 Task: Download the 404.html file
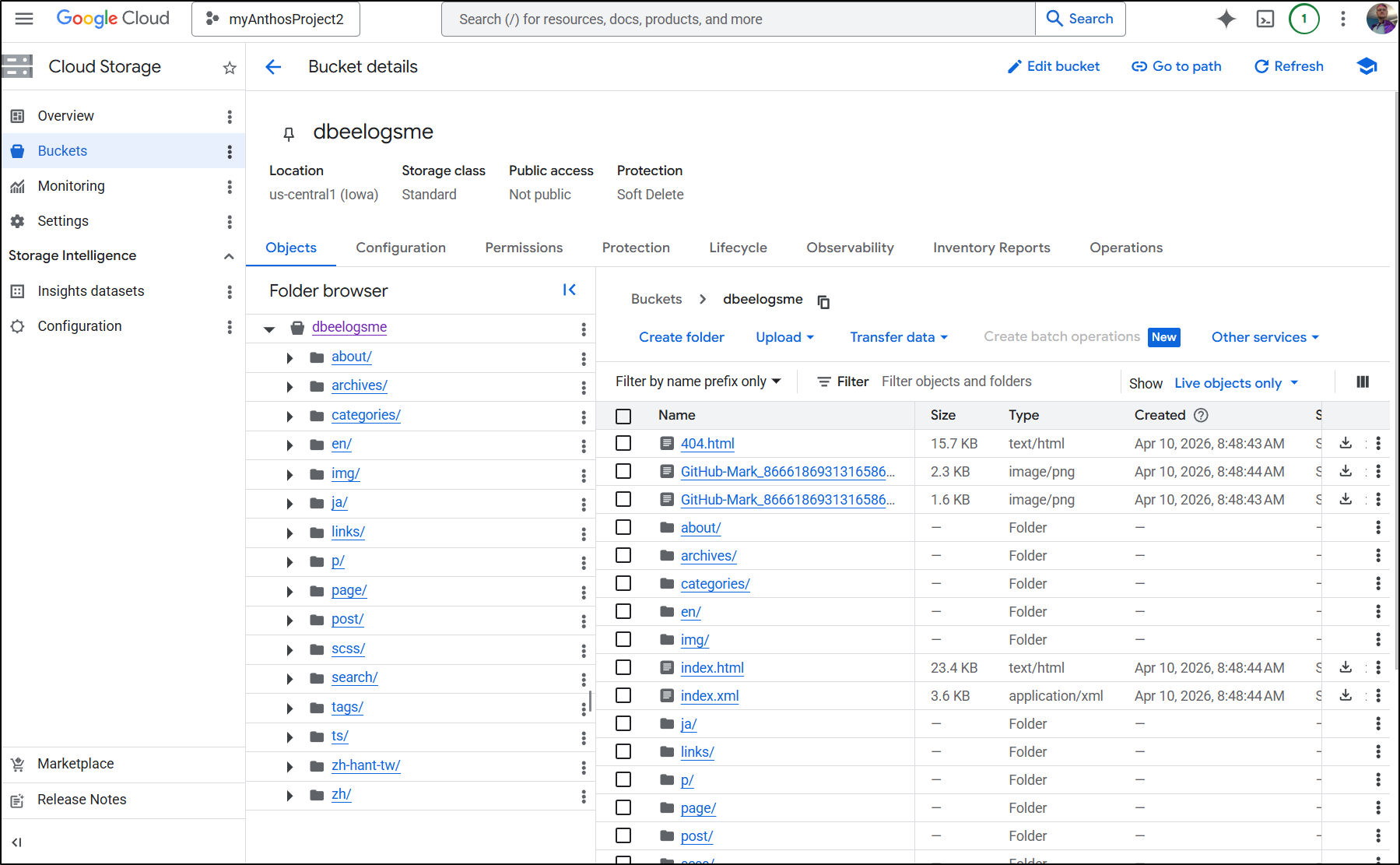1346,443
